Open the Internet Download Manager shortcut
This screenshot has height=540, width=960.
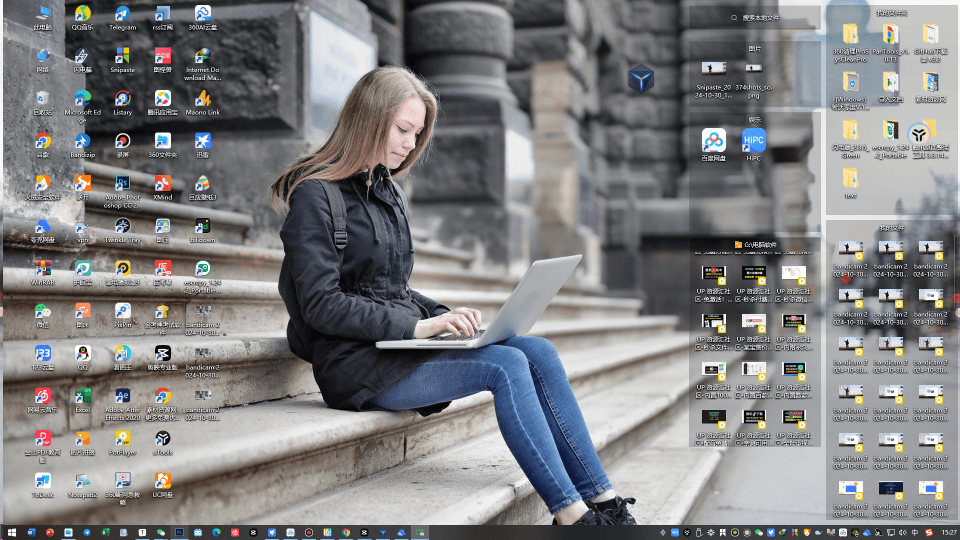coord(202,57)
